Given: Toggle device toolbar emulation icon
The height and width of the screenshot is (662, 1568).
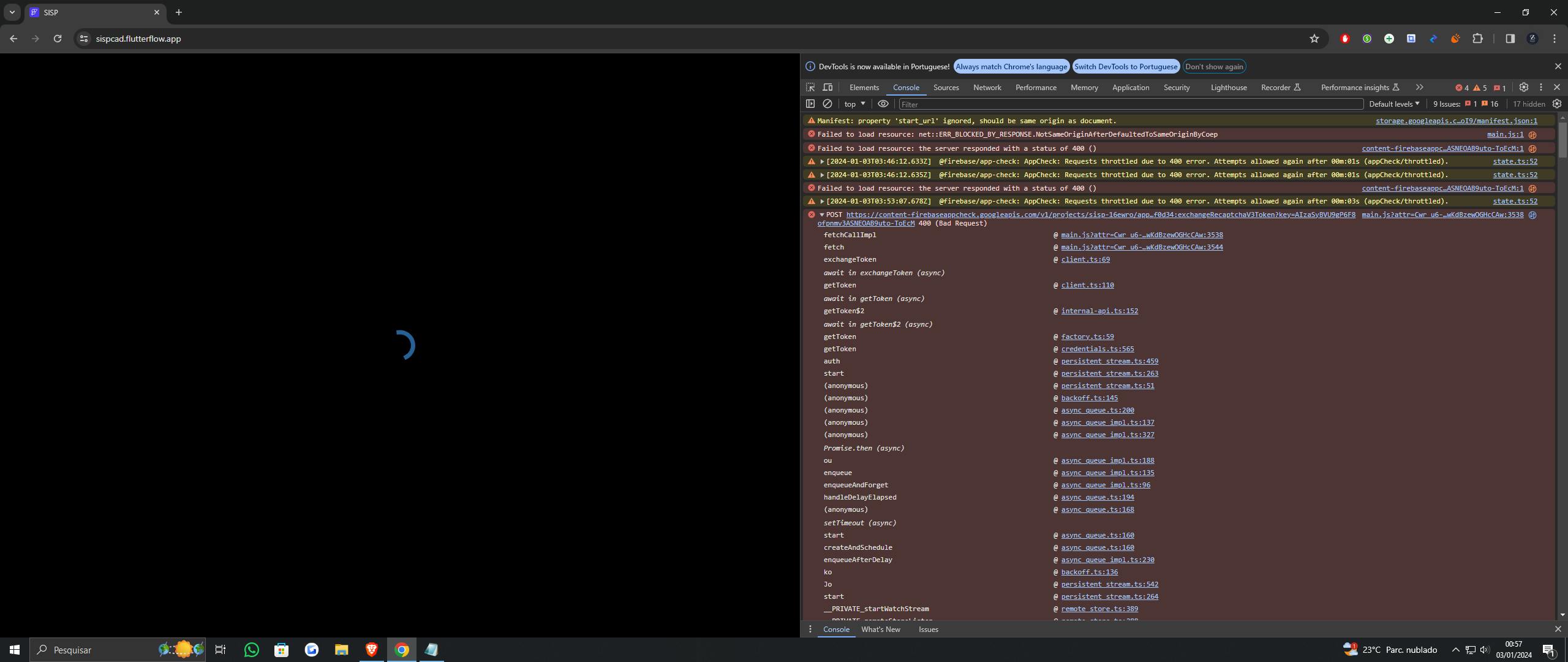Looking at the screenshot, I should click(x=827, y=88).
